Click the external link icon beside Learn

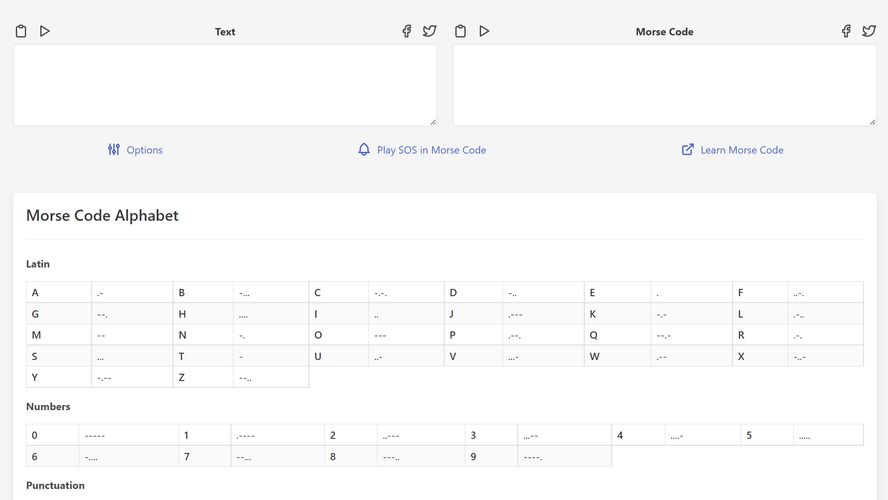coord(688,150)
